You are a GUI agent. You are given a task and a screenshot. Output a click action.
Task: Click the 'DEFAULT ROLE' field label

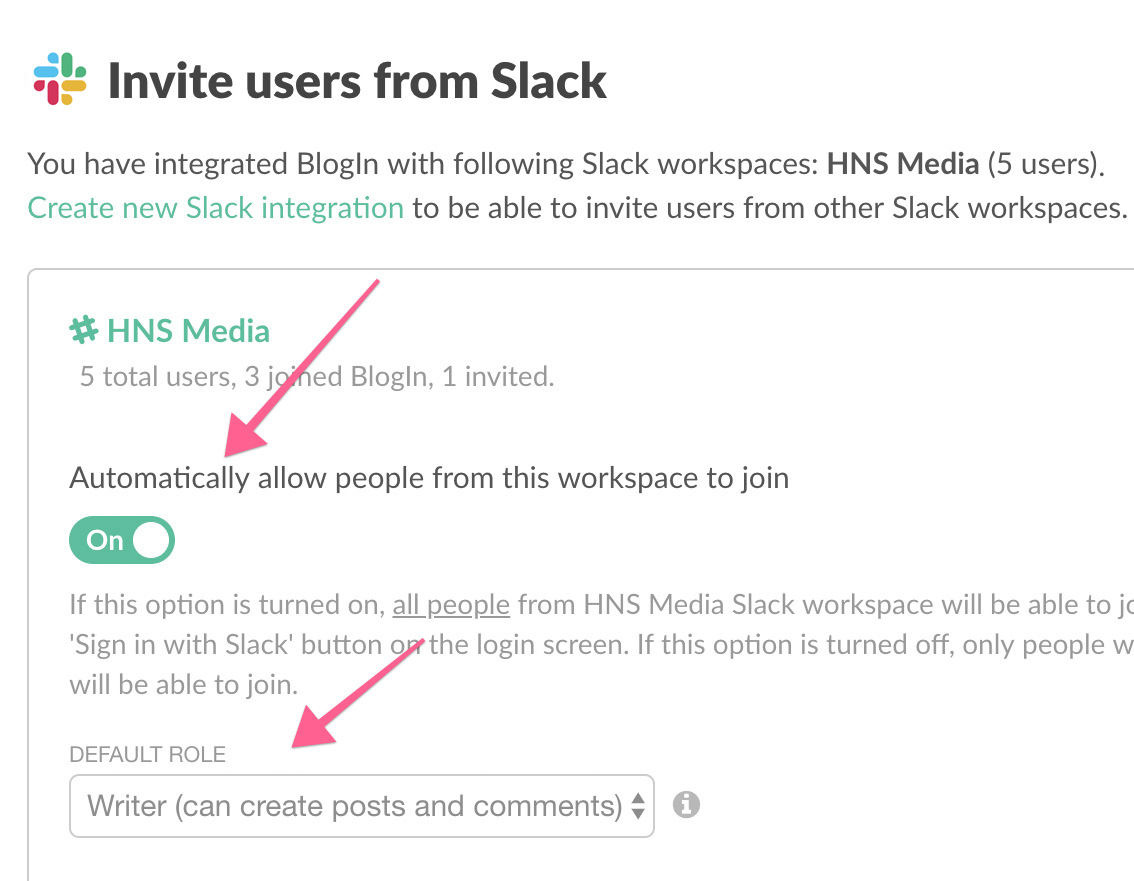pyautogui.click(x=148, y=754)
